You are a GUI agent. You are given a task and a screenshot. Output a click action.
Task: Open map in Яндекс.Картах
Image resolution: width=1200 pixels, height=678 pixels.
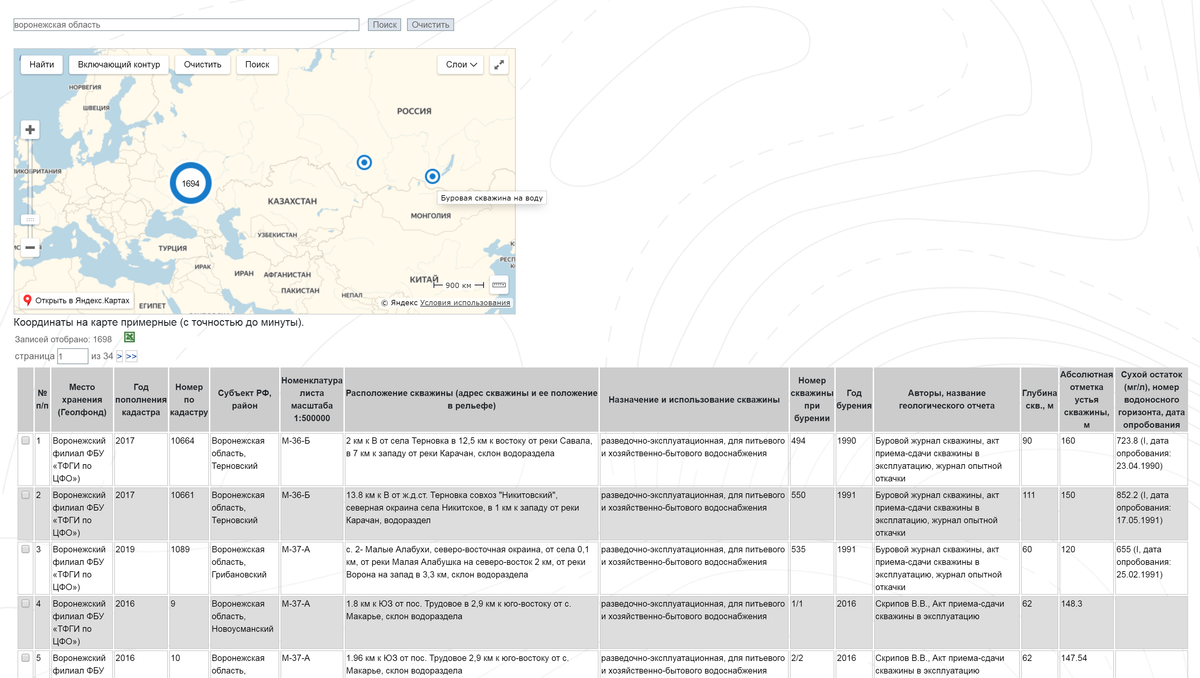click(x=77, y=300)
